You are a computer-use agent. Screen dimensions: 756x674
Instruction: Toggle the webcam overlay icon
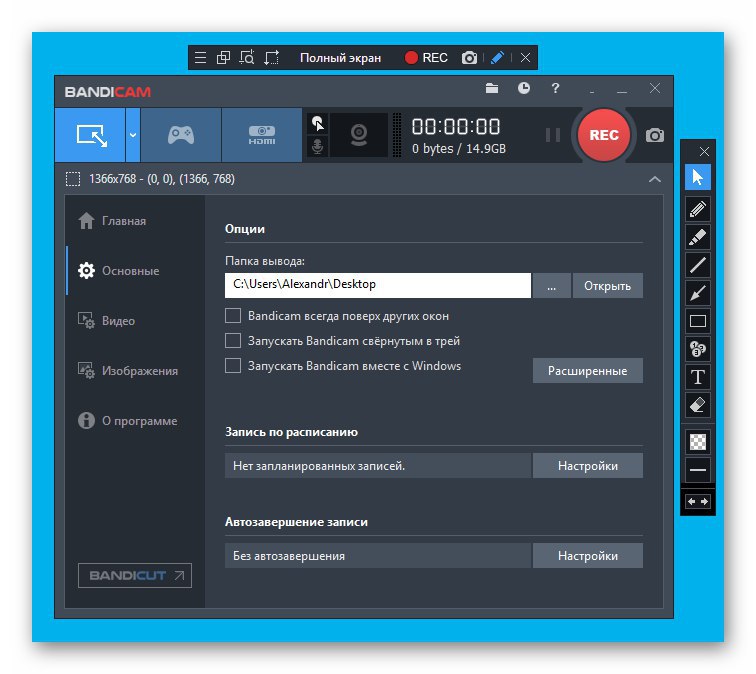pyautogui.click(x=359, y=135)
